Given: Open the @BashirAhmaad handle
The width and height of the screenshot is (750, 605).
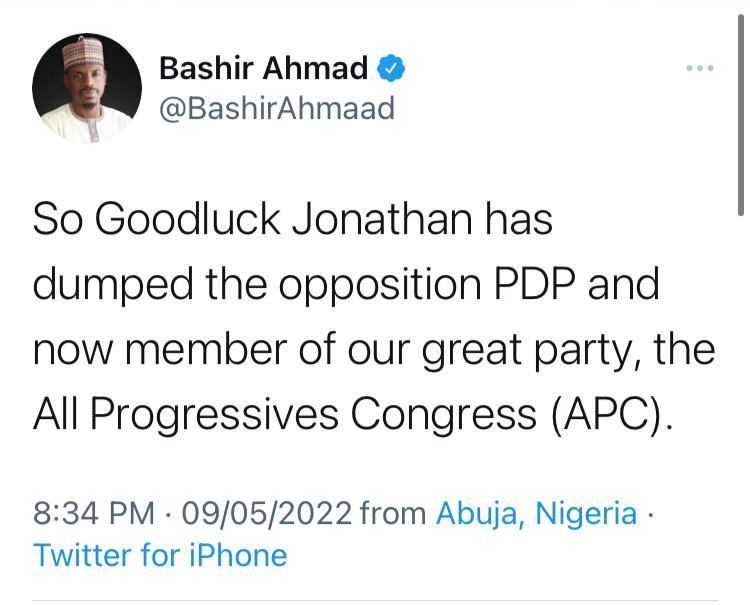Looking at the screenshot, I should pos(277,107).
